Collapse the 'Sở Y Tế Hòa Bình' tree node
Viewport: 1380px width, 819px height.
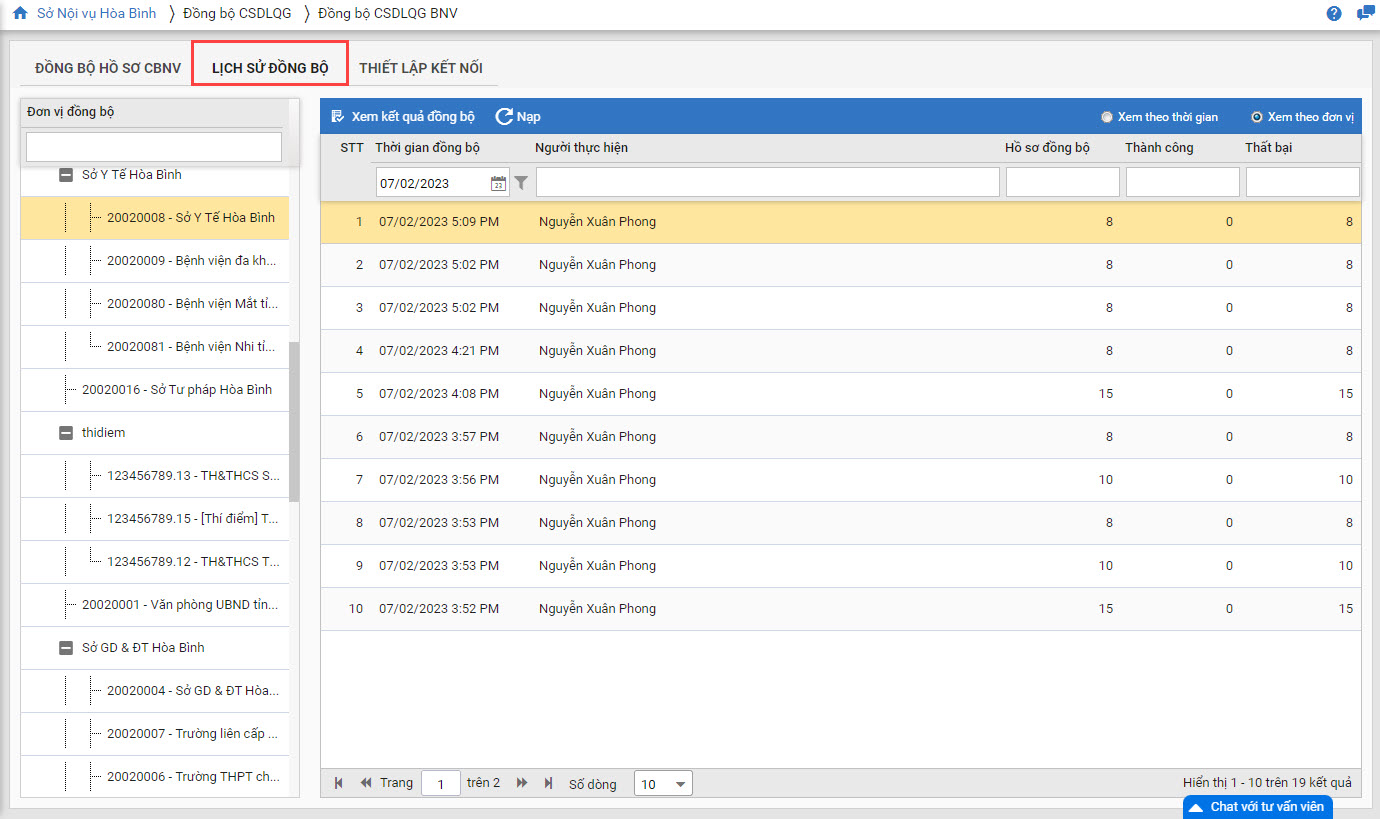point(66,175)
